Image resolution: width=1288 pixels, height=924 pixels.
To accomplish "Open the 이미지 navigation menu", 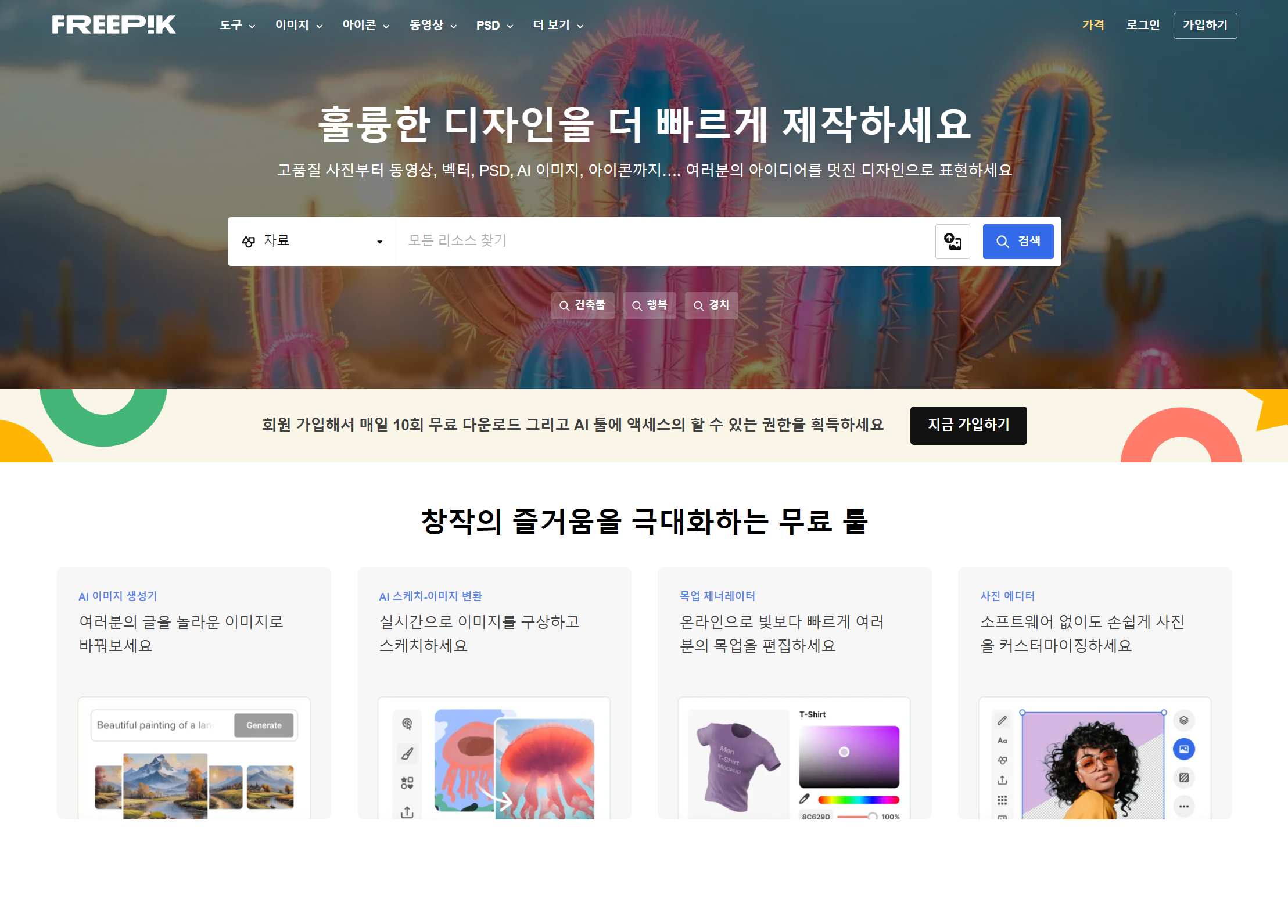I will tap(299, 26).
